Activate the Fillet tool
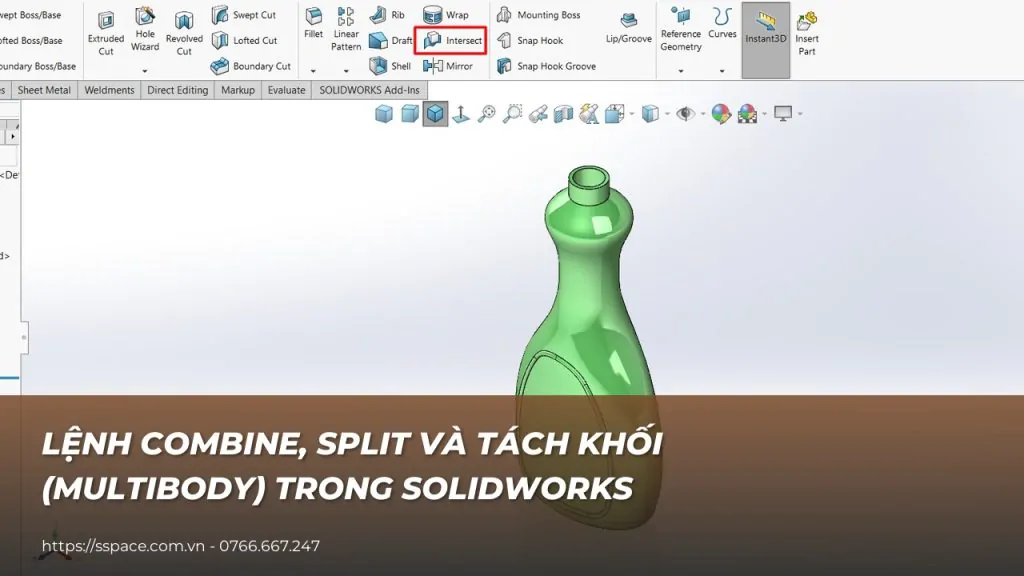1024x576 pixels. [x=313, y=24]
